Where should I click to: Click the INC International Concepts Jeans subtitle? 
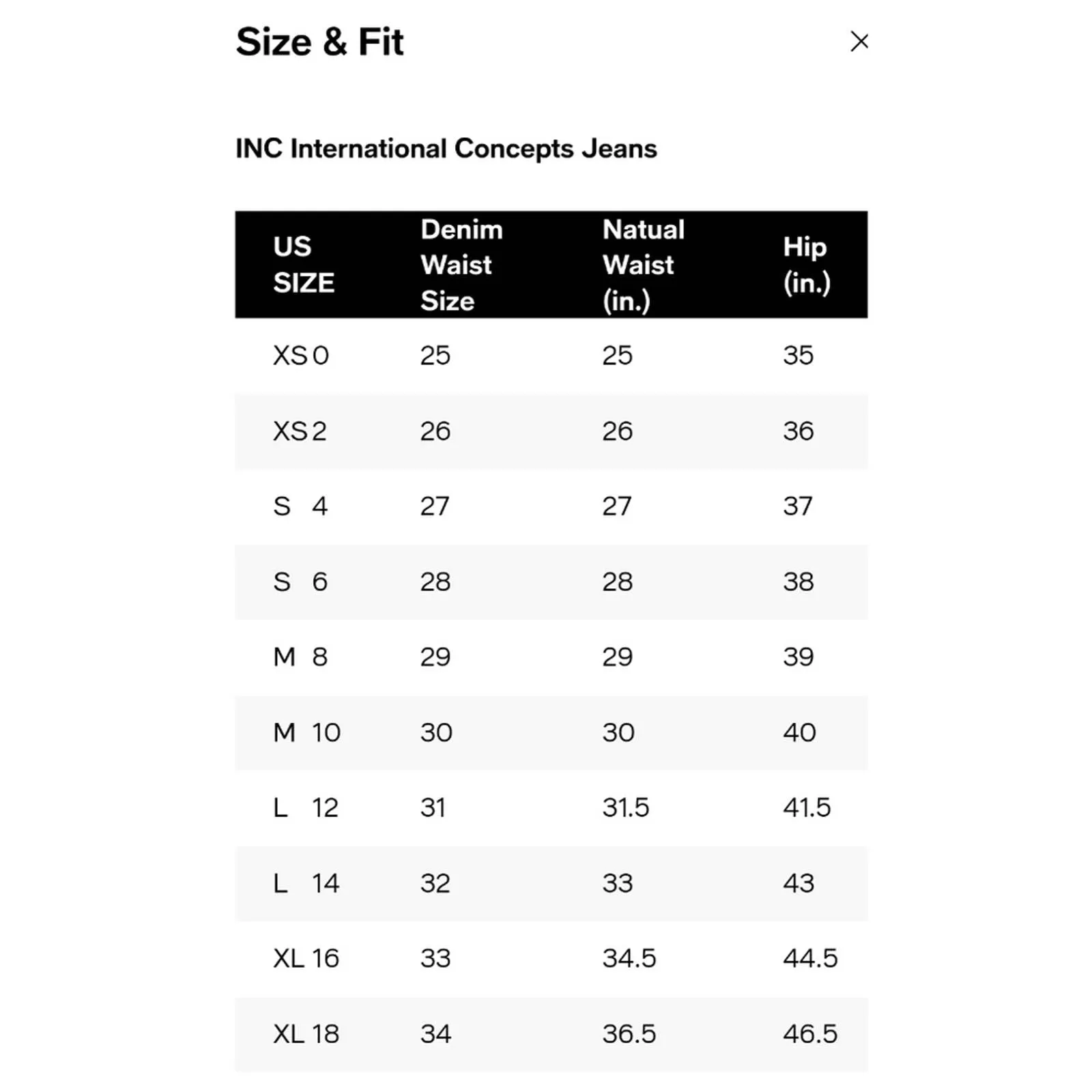click(x=446, y=149)
